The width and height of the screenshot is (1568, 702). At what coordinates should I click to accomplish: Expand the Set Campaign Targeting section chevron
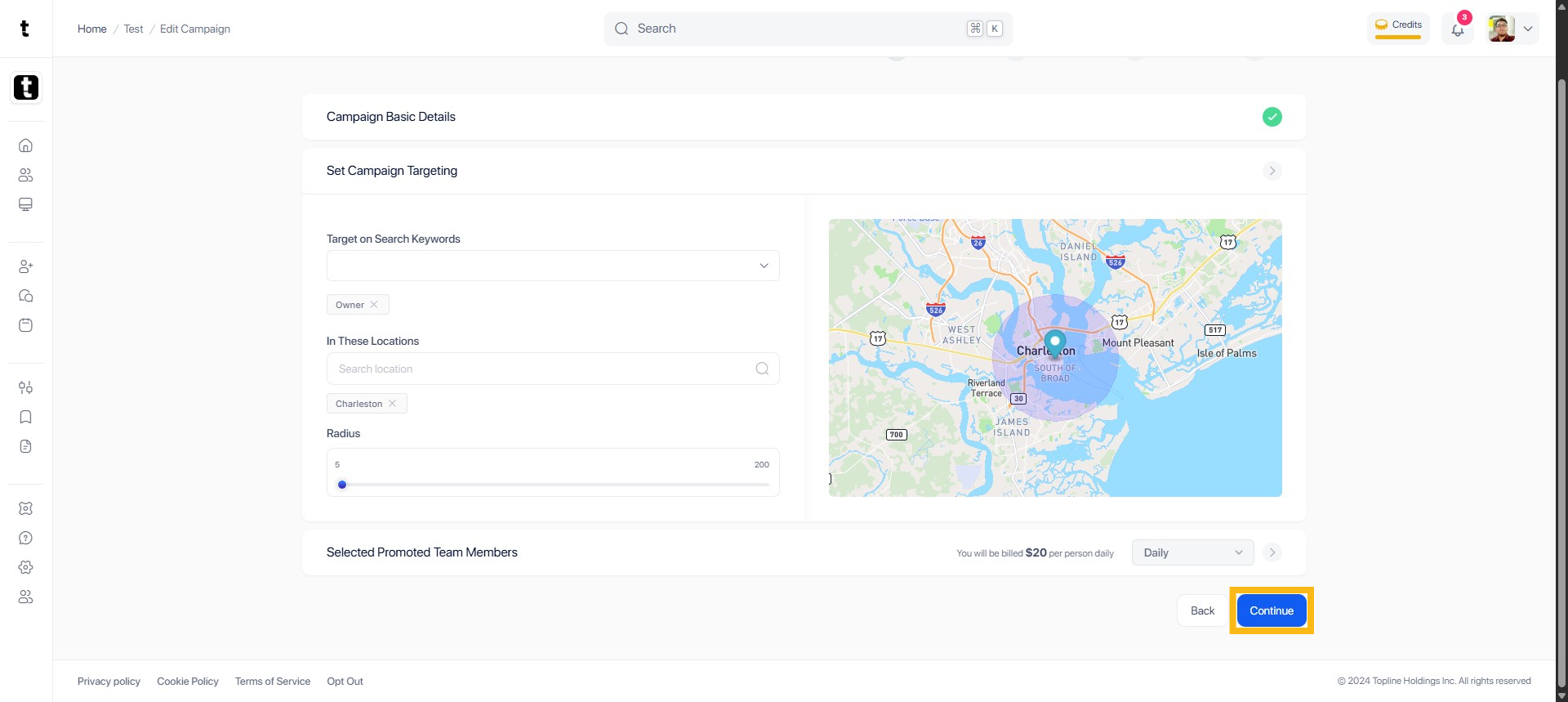click(x=1272, y=171)
